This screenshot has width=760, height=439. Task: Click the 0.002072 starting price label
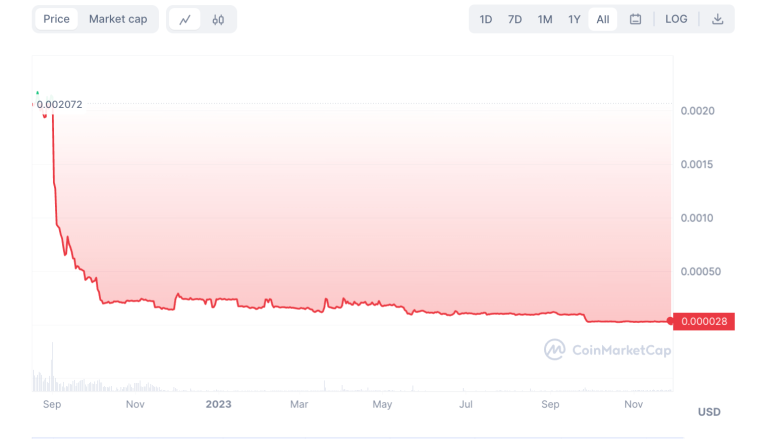[59, 105]
